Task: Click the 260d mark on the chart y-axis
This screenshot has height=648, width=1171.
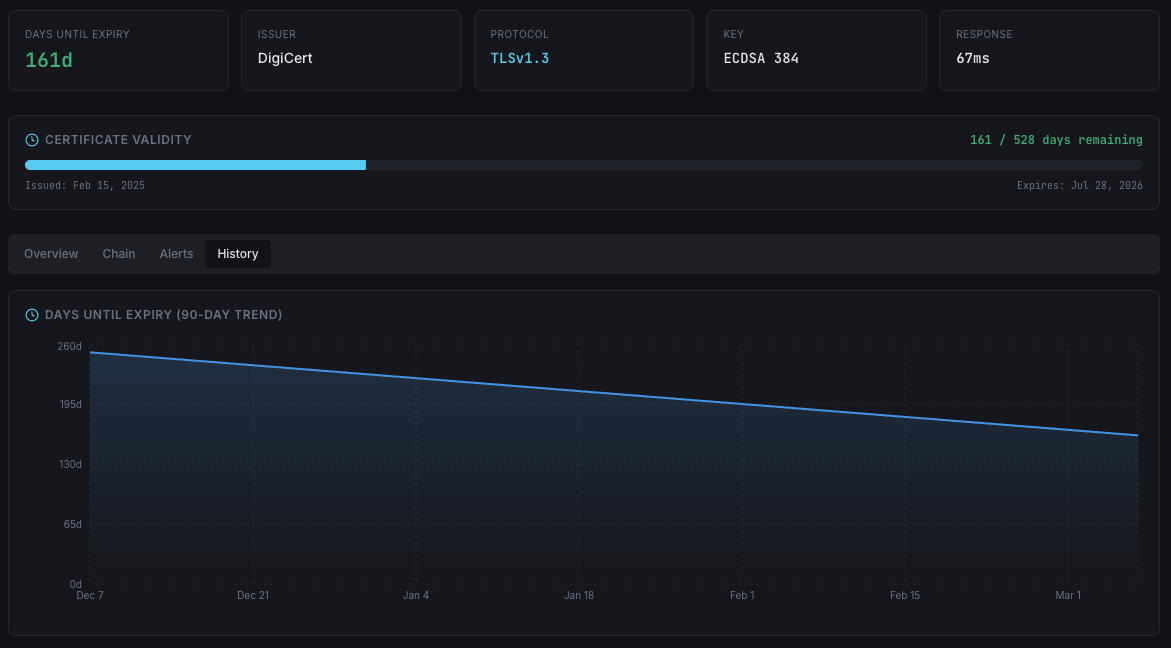Action: tap(70, 346)
